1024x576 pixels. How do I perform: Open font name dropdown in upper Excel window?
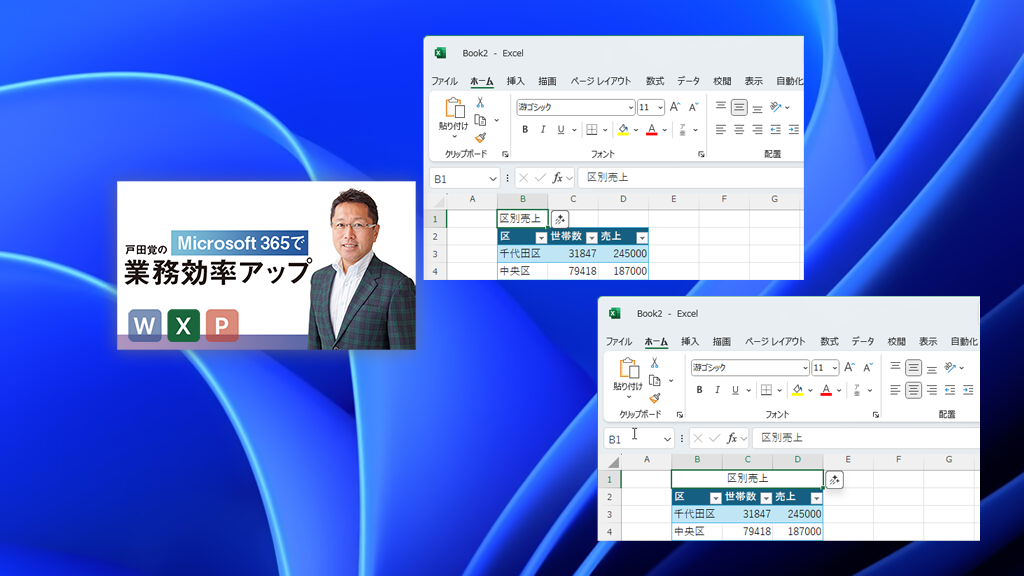631,107
